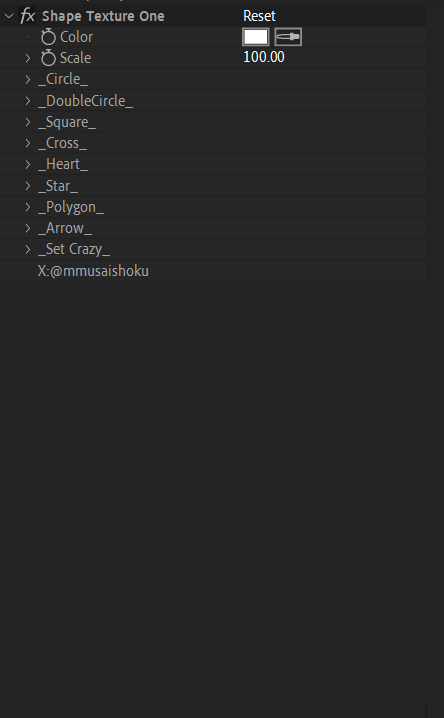The width and height of the screenshot is (444, 718).
Task: Click the Color stopwatch icon
Action: [48, 37]
